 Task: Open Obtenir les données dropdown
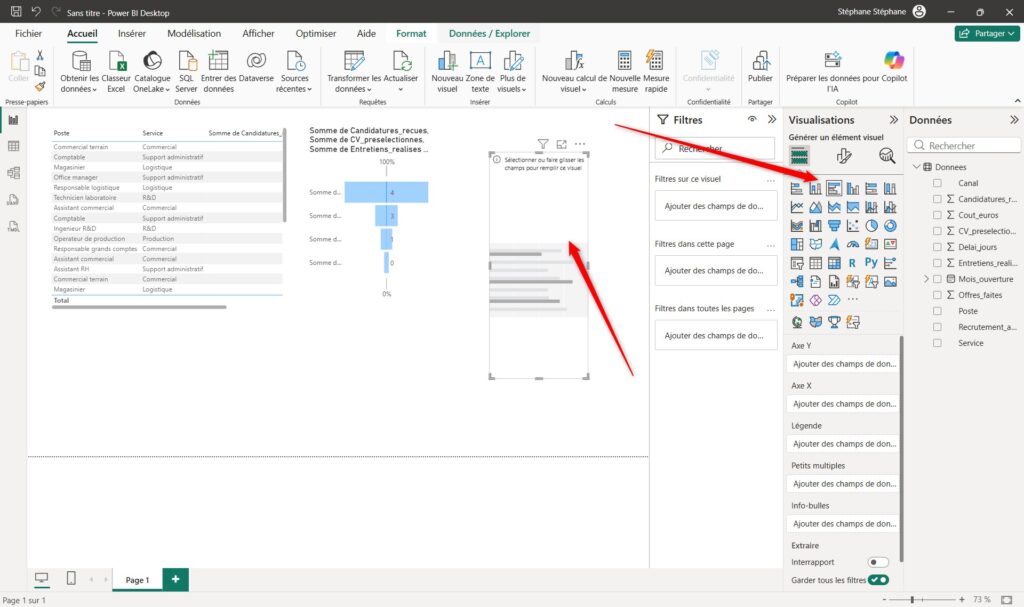click(x=79, y=72)
